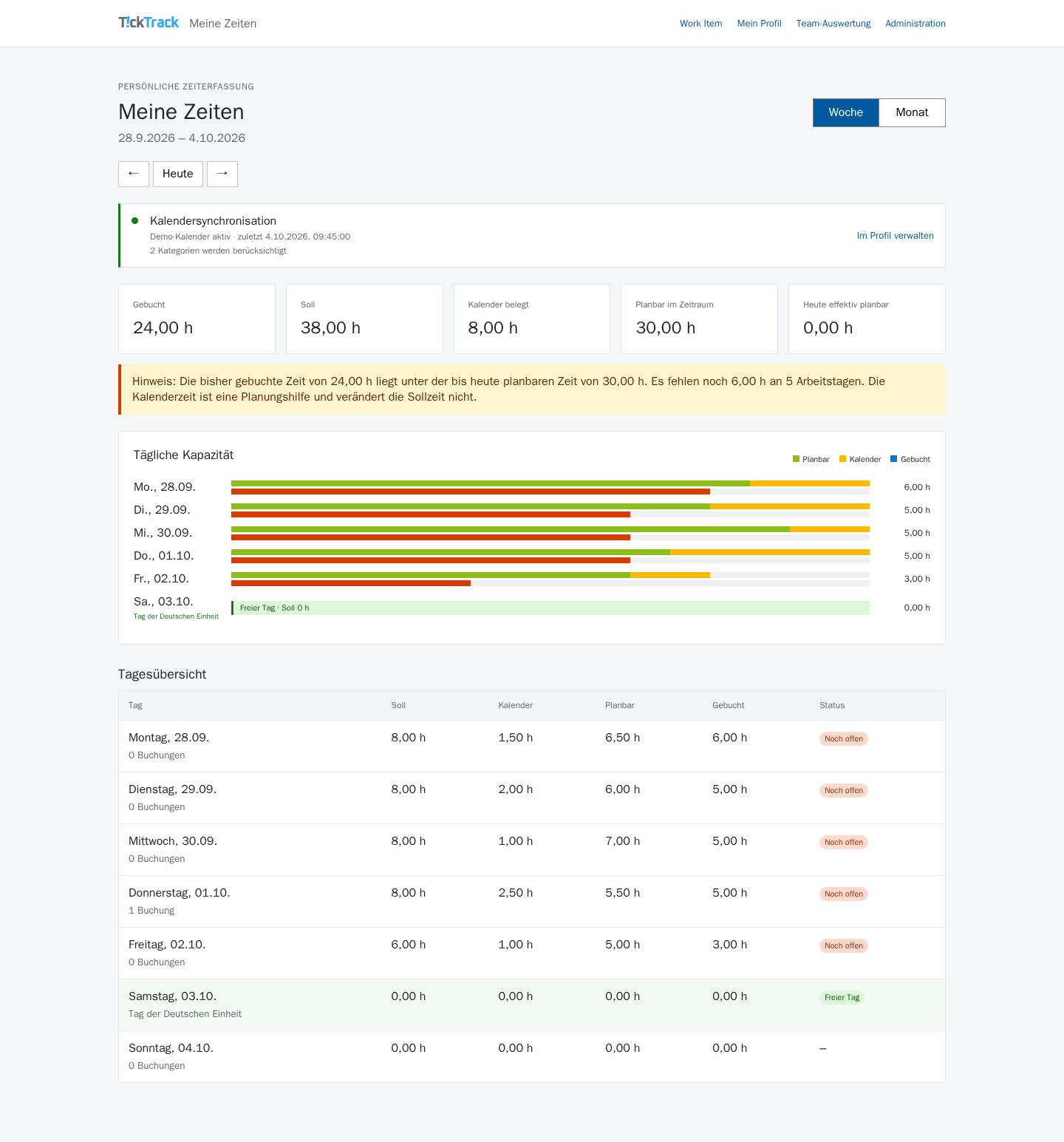This screenshot has width=1064, height=1142.
Task: Click the Planbar legend color square
Action: (x=796, y=459)
